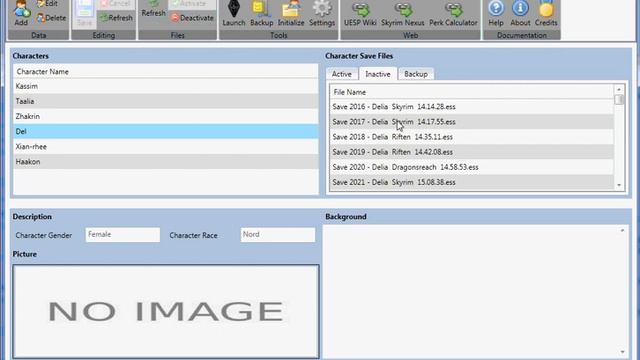Open the Perk Calculator
This screenshot has height=360, width=640.
pyautogui.click(x=453, y=14)
